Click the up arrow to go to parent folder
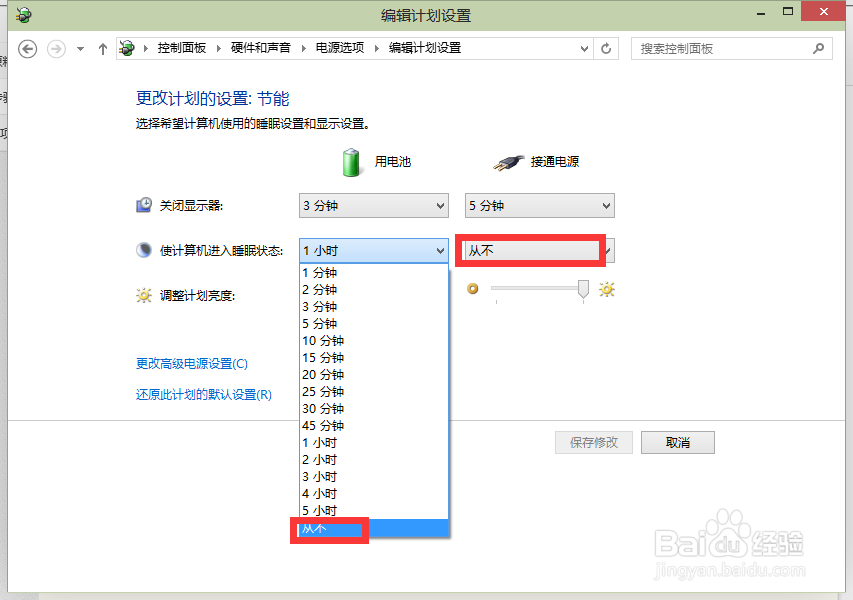The height and width of the screenshot is (600, 853). coord(103,48)
